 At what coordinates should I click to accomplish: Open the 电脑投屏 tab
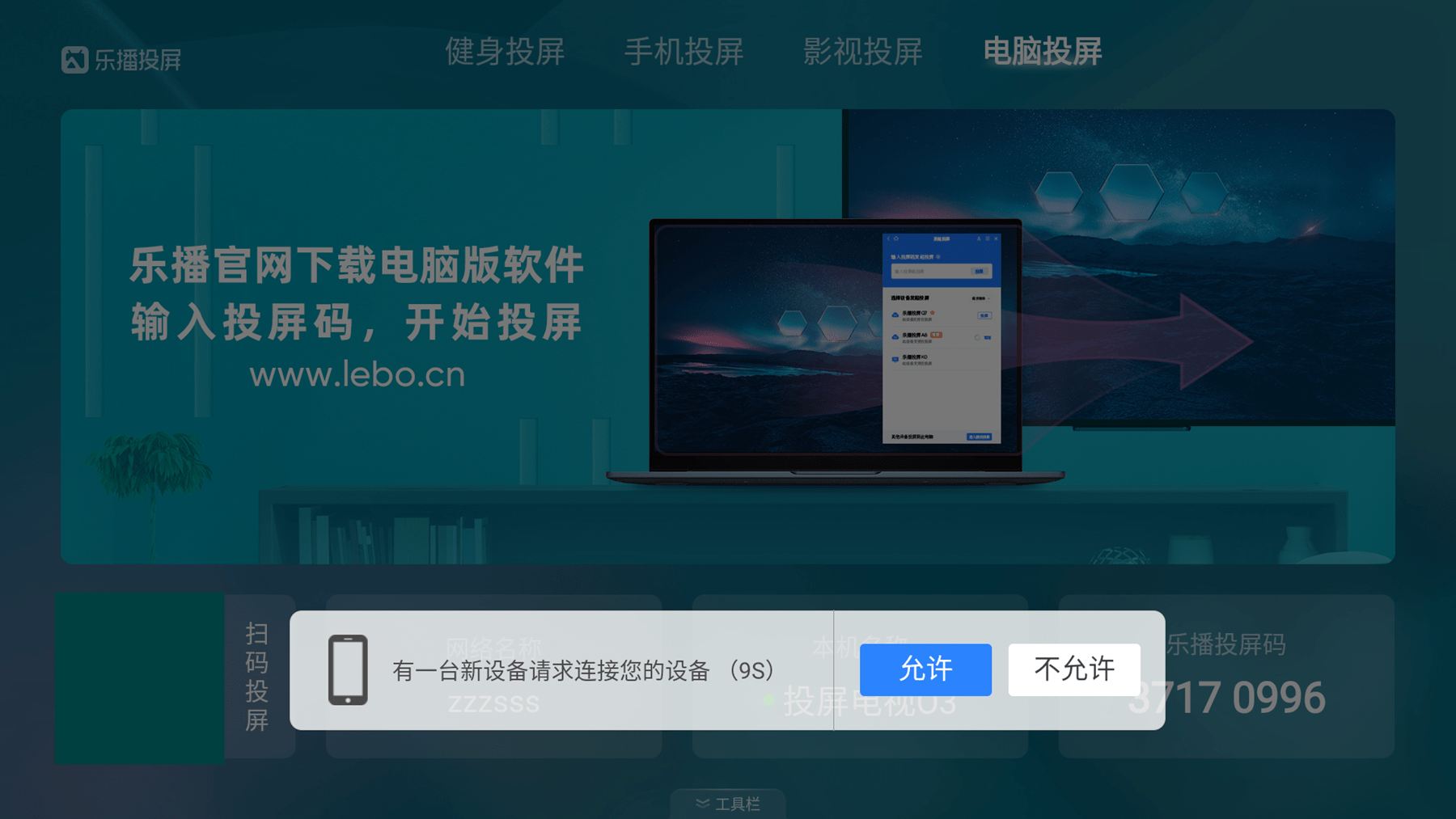pos(1042,52)
